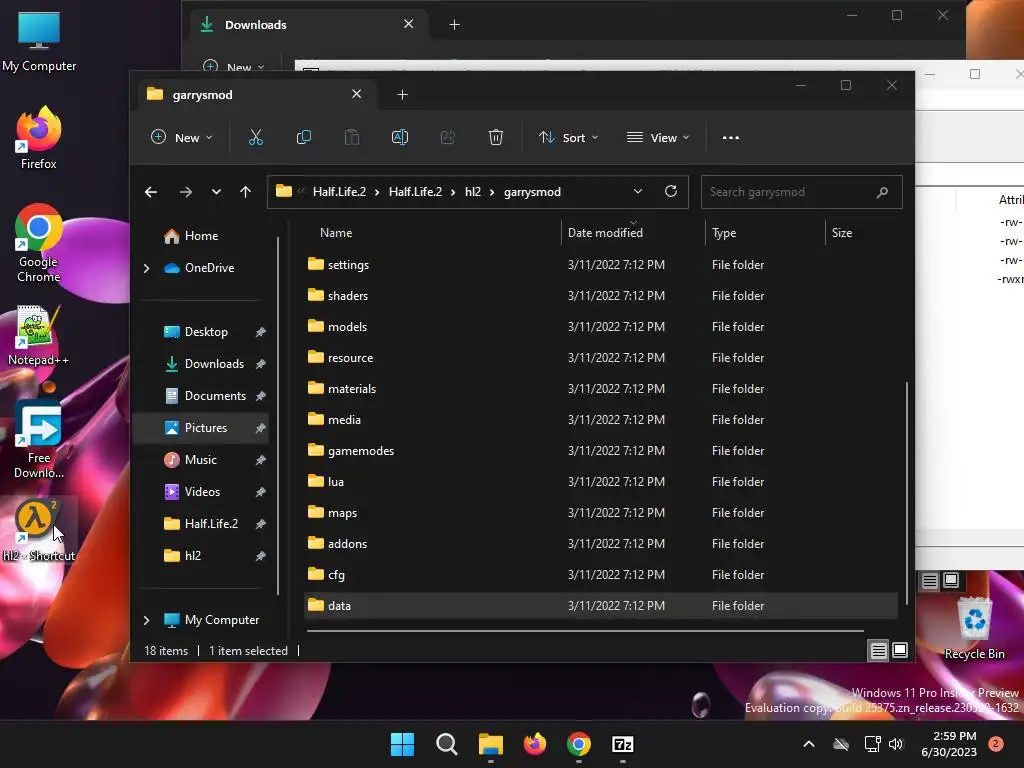Screen dimensions: 1024x768
Task: Open Firefox from the taskbar
Action: tap(535, 744)
